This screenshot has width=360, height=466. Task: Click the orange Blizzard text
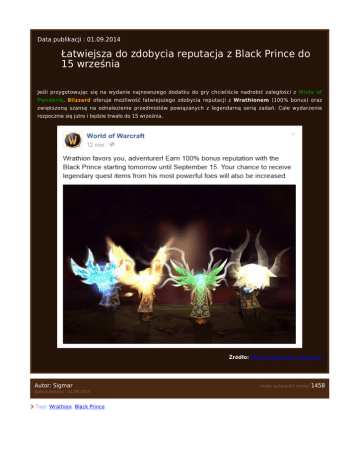[79, 100]
